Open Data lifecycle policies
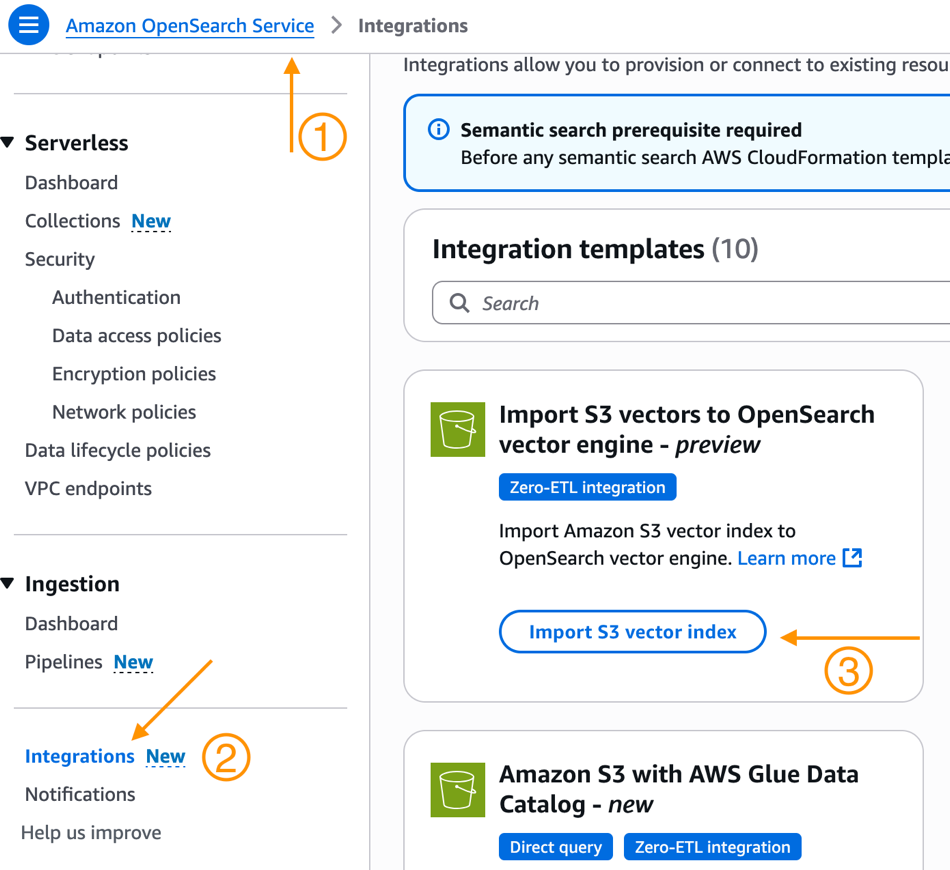 118,450
